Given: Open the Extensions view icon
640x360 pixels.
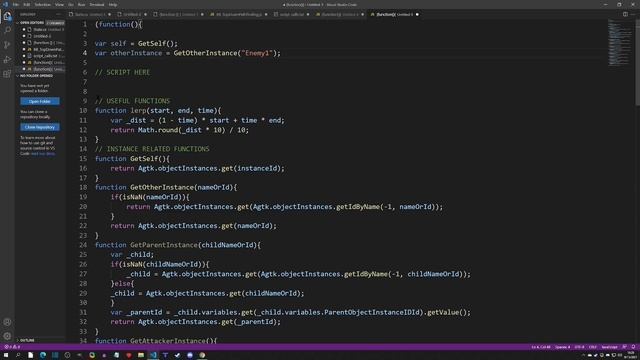Looking at the screenshot, I should coord(7,74).
